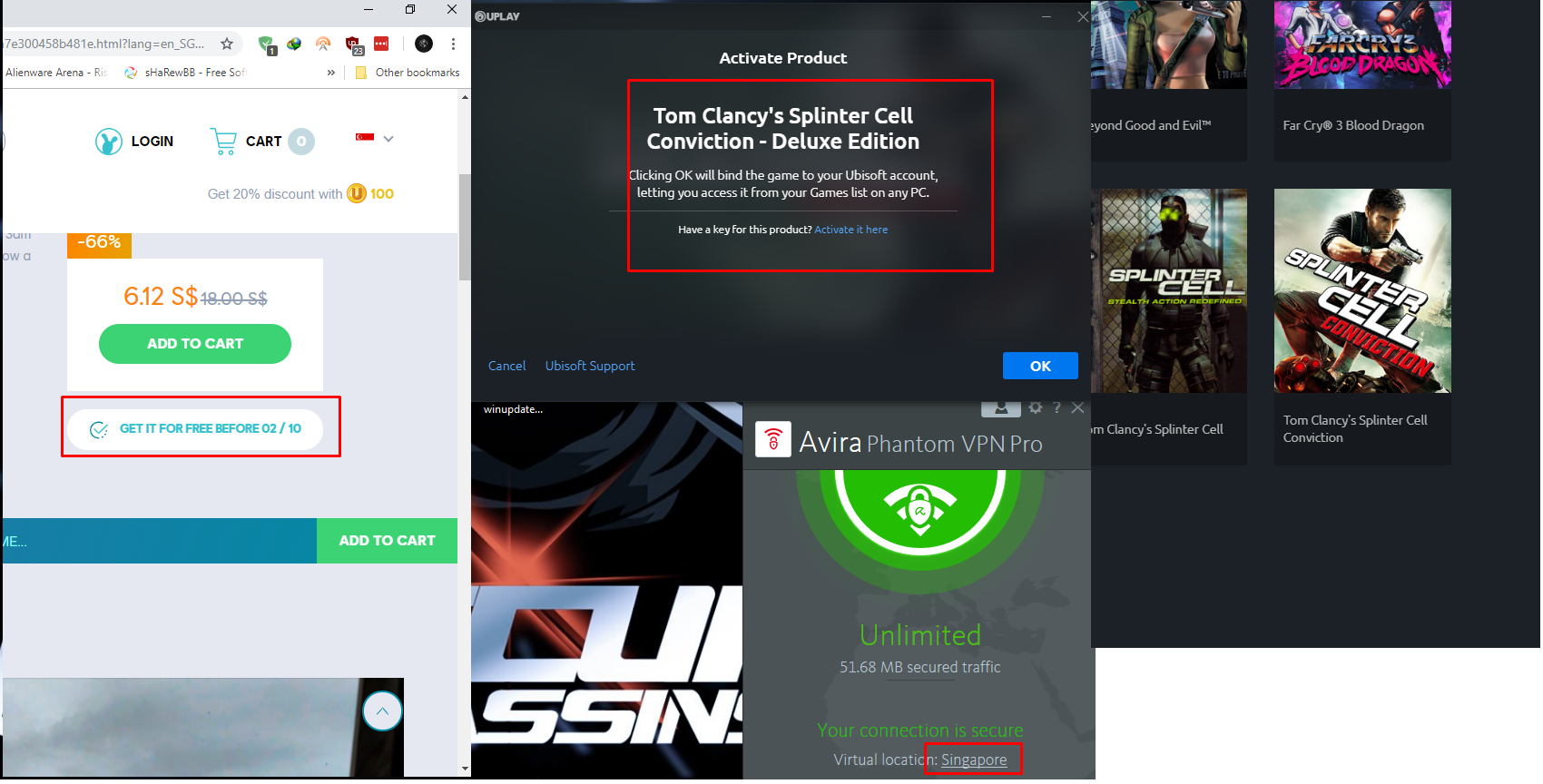Image resolution: width=1543 pixels, height=784 pixels.
Task: Open Avira VPN settings gear
Action: click(1035, 408)
